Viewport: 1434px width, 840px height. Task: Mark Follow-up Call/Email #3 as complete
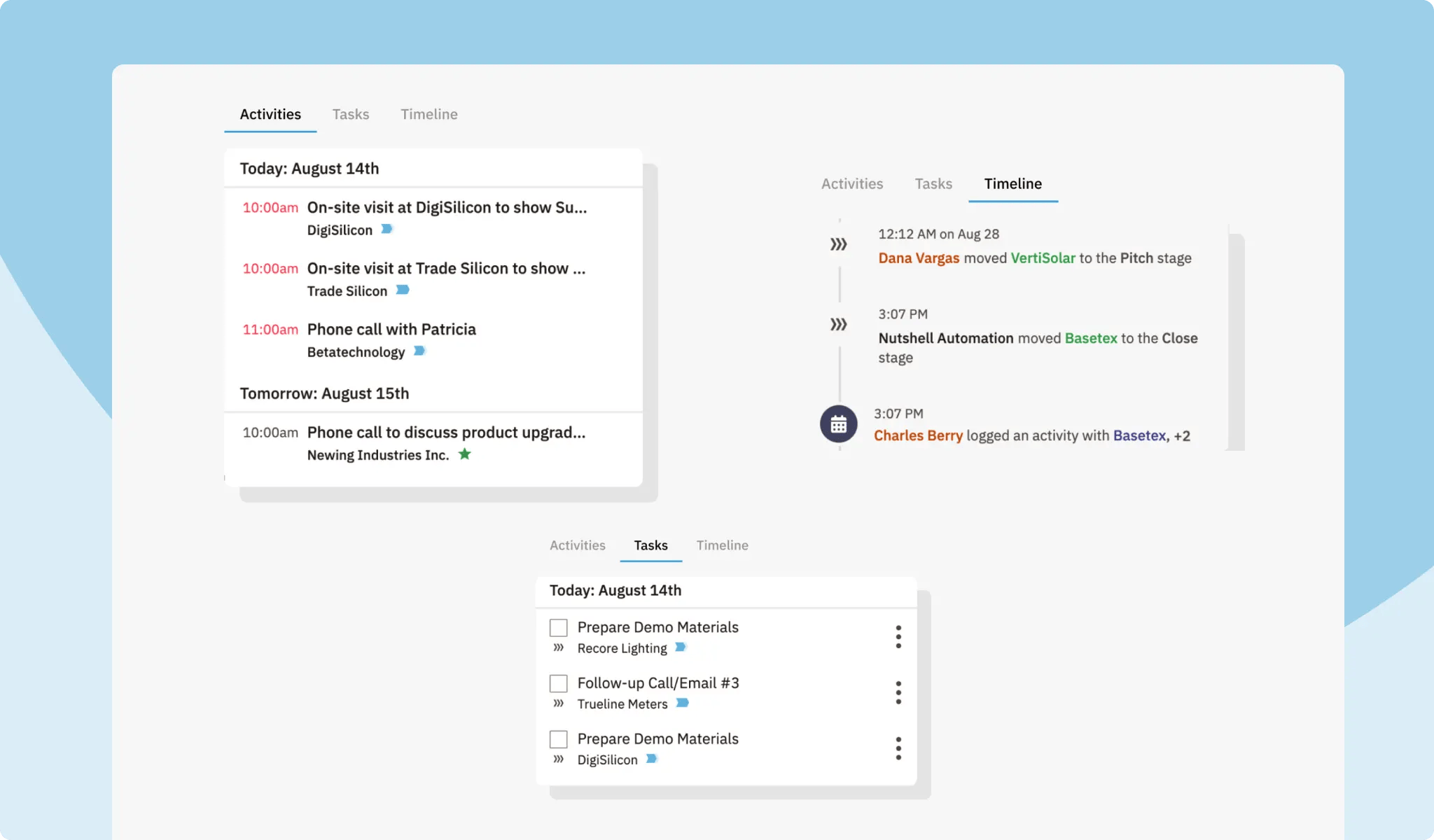[x=558, y=683]
